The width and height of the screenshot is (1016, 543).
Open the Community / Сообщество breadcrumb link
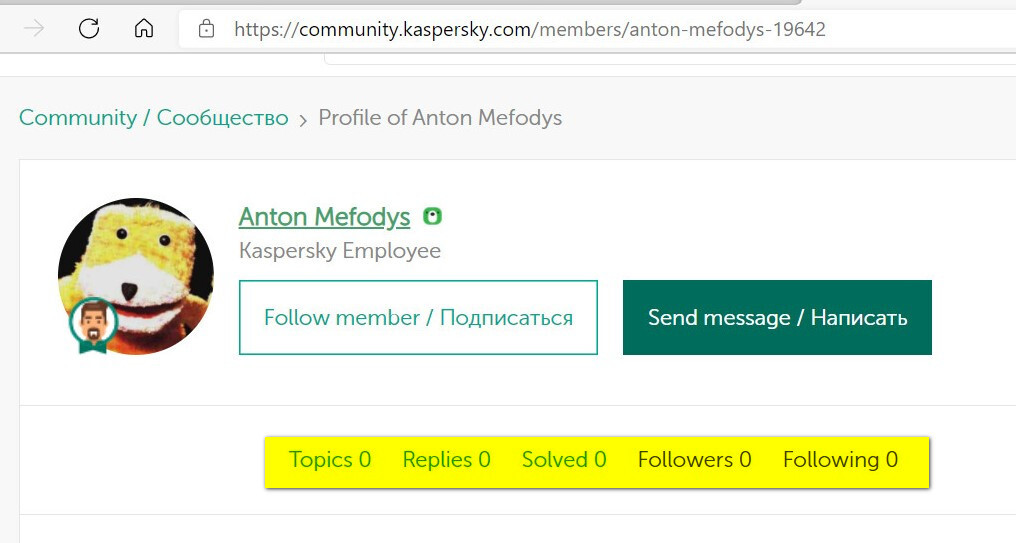tap(153, 118)
